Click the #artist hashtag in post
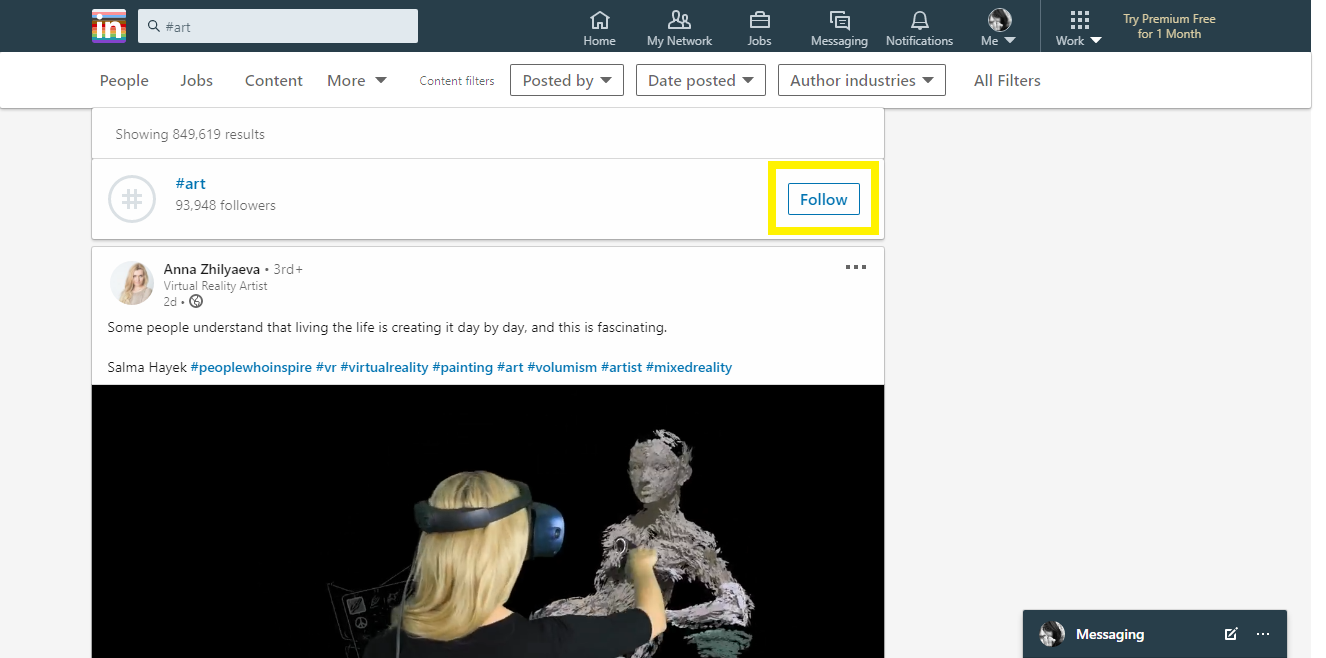 621,367
